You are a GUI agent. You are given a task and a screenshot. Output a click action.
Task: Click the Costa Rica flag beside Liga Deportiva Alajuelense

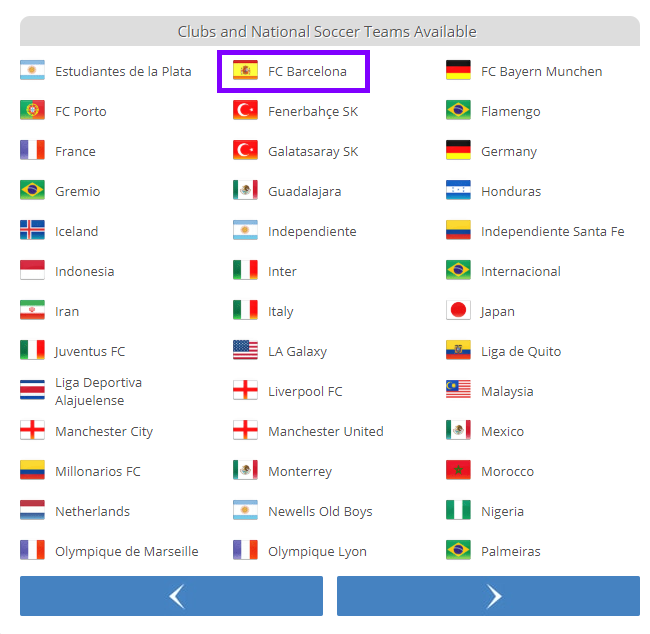click(x=32, y=390)
